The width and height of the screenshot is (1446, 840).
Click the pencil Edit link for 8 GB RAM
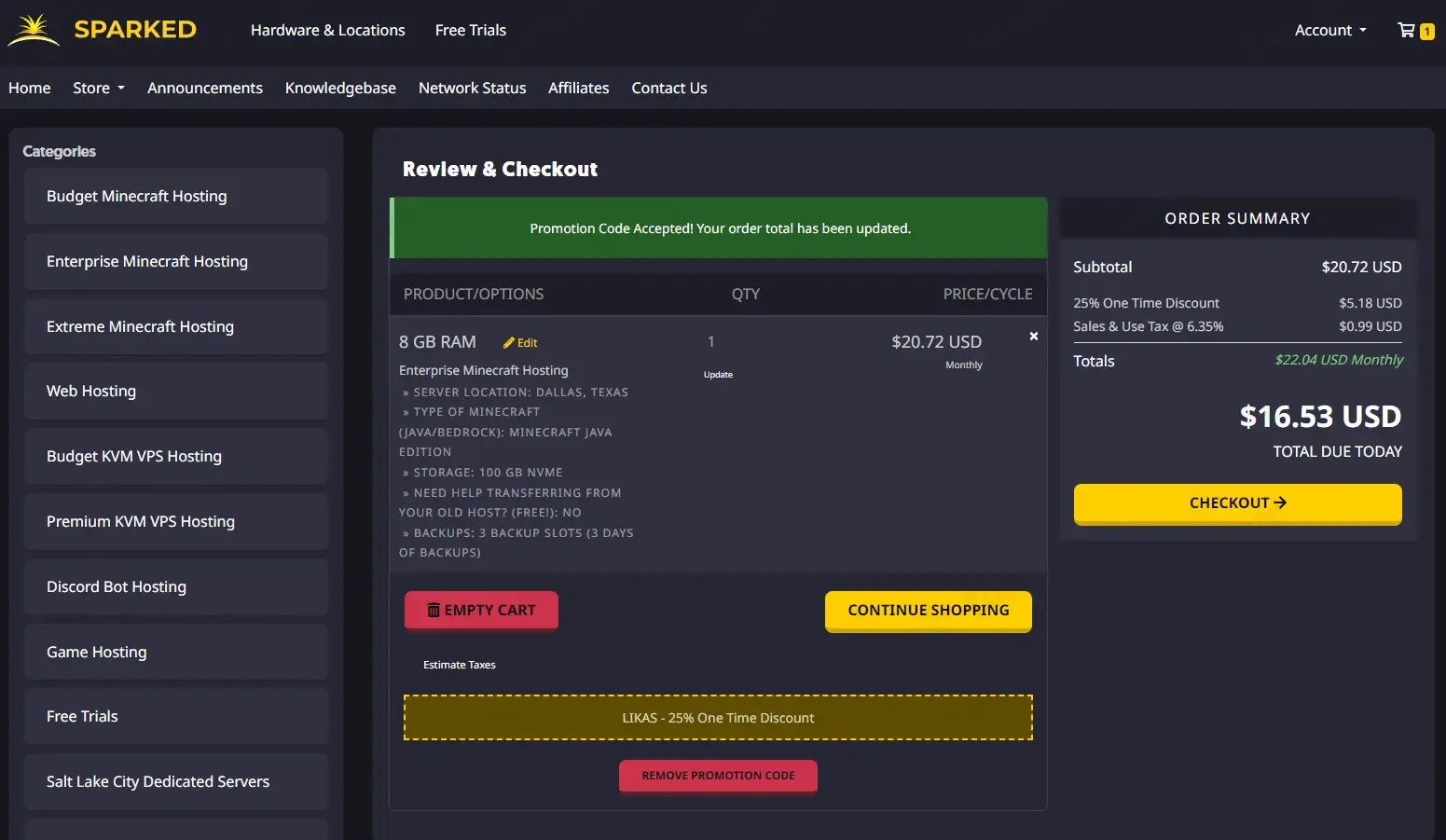520,342
